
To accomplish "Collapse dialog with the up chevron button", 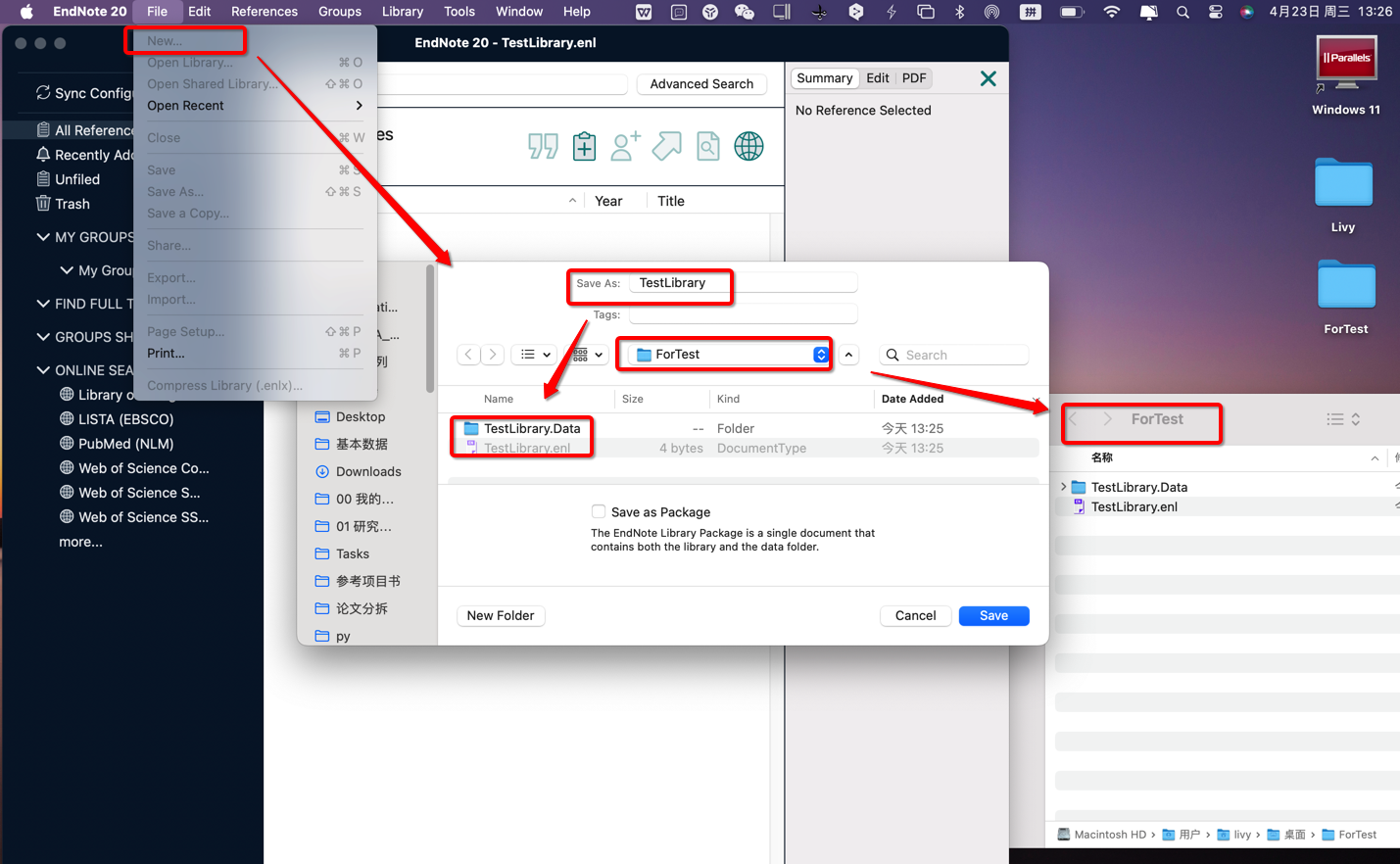I will point(848,355).
